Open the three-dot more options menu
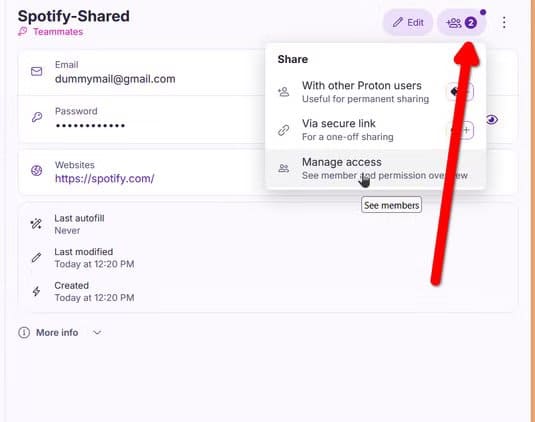535x422 pixels. [x=504, y=23]
